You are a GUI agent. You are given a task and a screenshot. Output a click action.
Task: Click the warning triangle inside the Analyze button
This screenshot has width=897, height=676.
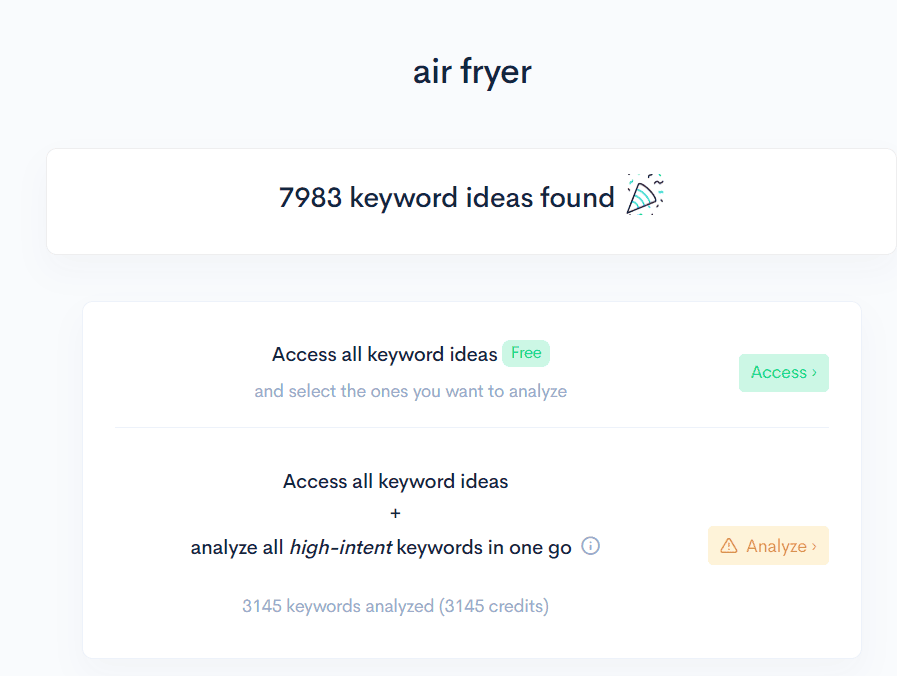728,545
